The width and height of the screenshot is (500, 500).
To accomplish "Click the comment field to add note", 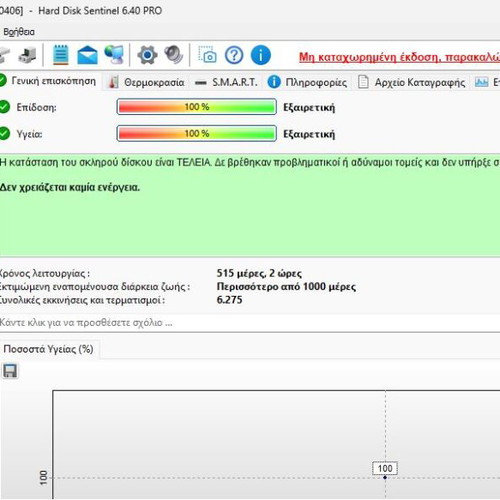I will point(250,323).
